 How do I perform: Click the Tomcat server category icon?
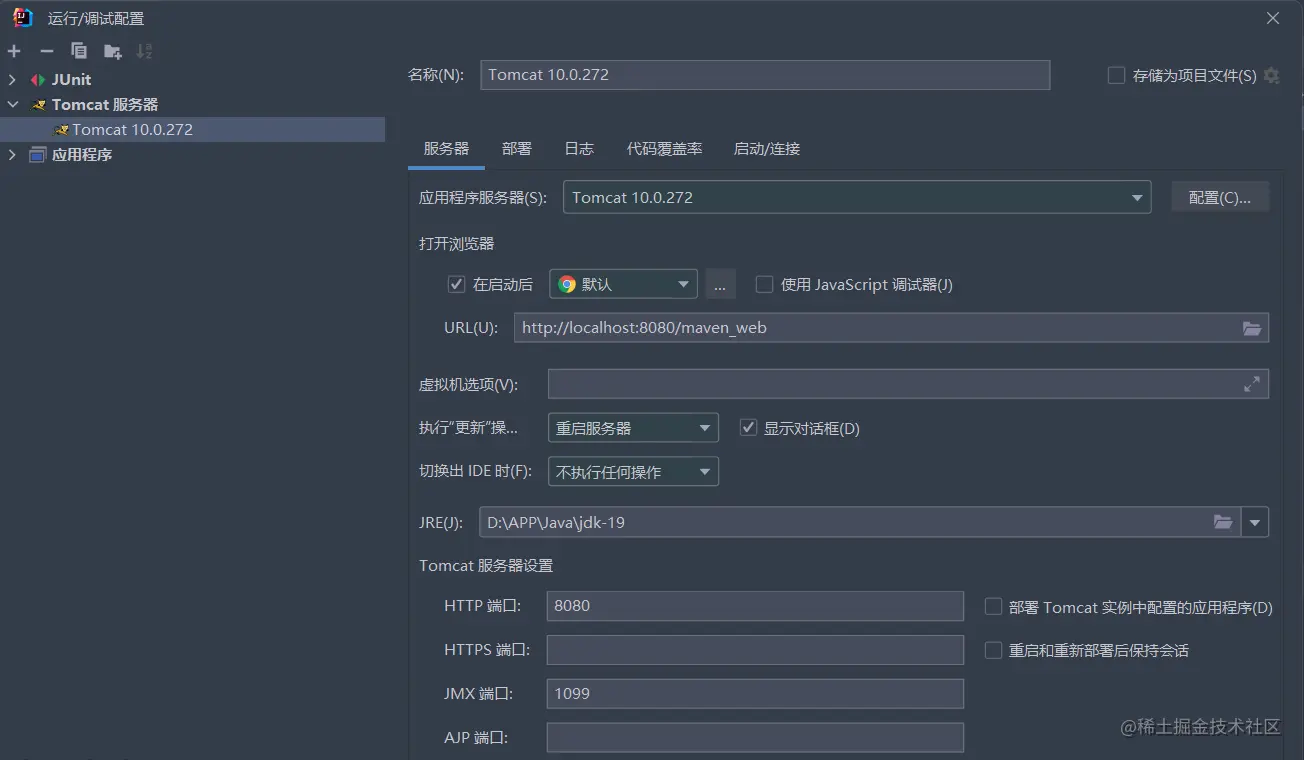(x=38, y=105)
